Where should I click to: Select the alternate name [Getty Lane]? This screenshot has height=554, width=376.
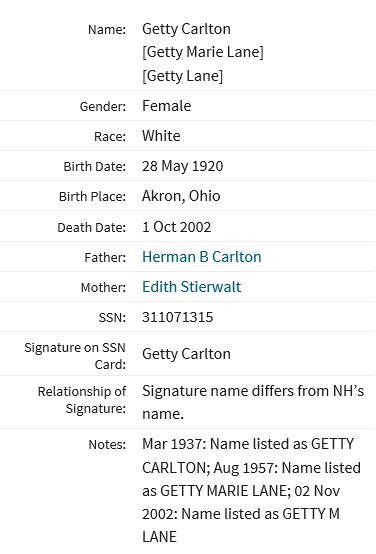(x=182, y=76)
